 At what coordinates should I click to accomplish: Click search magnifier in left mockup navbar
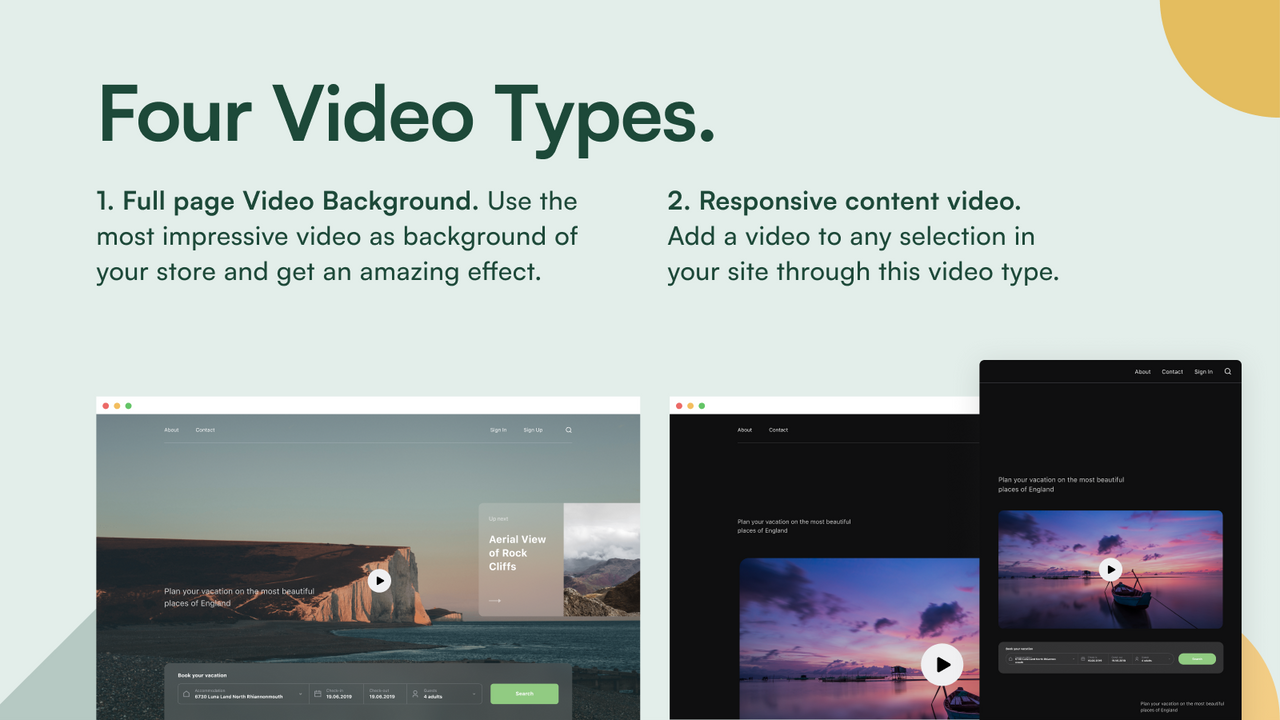click(x=569, y=430)
